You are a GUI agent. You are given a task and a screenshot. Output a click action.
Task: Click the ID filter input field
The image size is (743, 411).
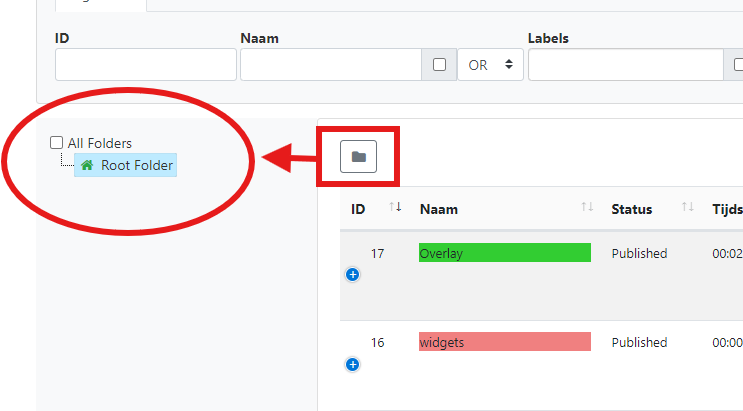click(145, 64)
